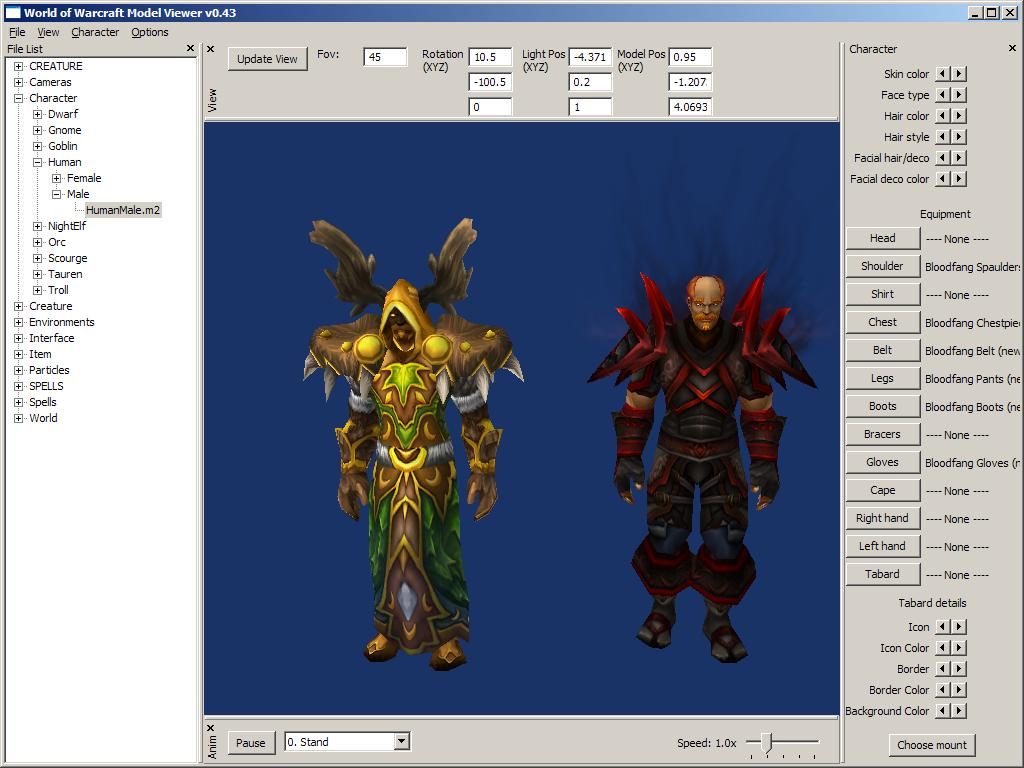This screenshot has width=1024, height=768.
Task: Expand the Female tree node
Action: [56, 178]
